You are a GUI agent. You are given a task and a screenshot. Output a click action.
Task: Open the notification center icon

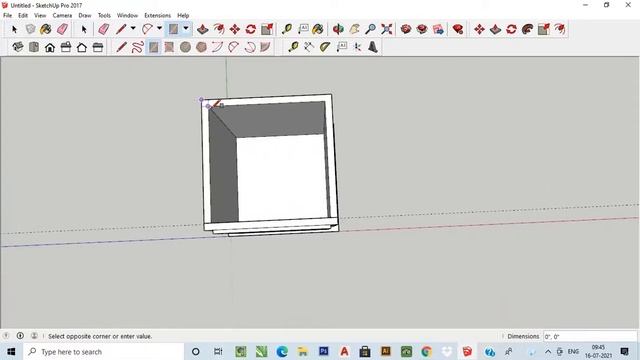[x=624, y=351]
